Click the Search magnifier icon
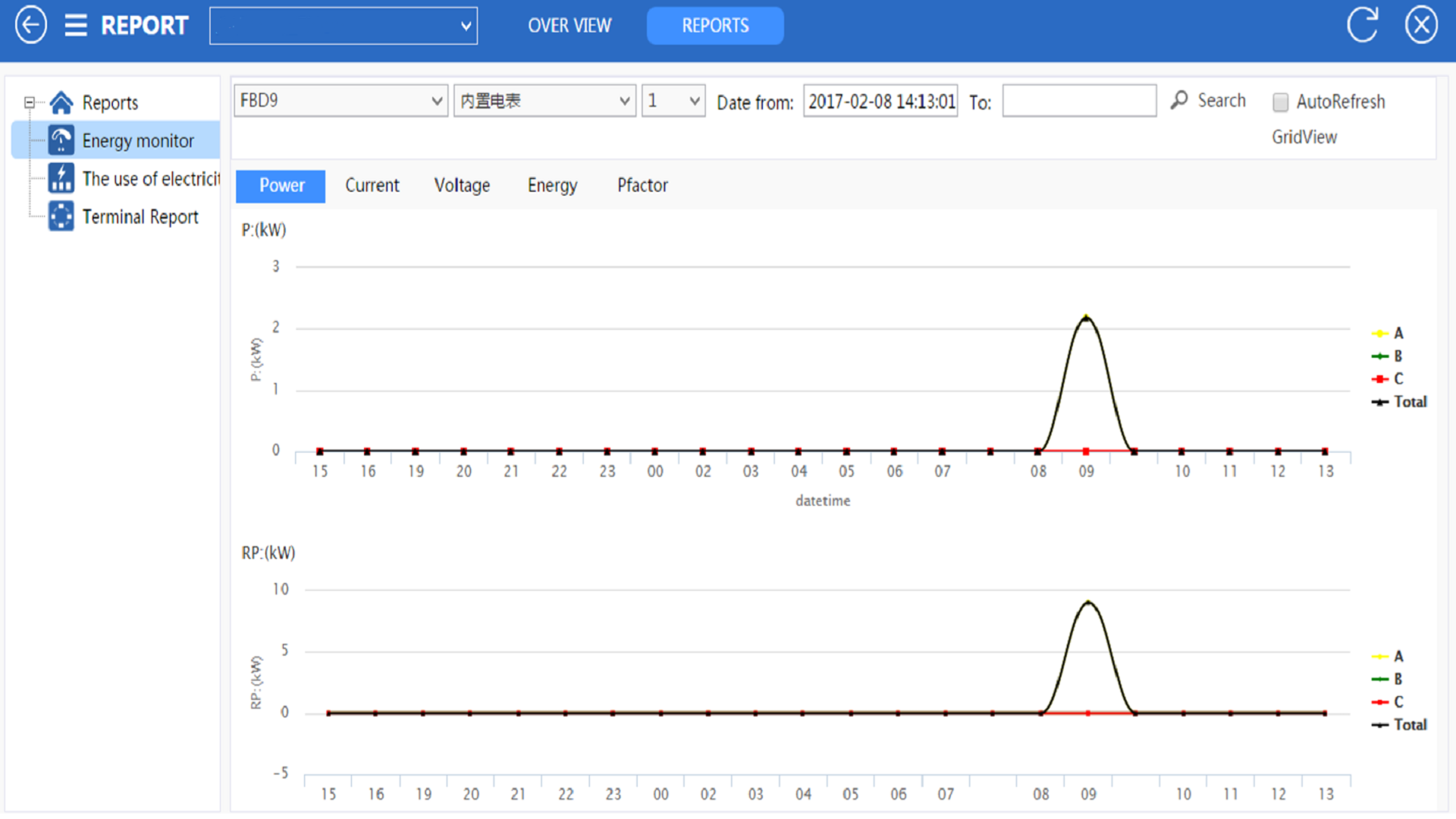Image resolution: width=1456 pixels, height=819 pixels. [x=1179, y=100]
